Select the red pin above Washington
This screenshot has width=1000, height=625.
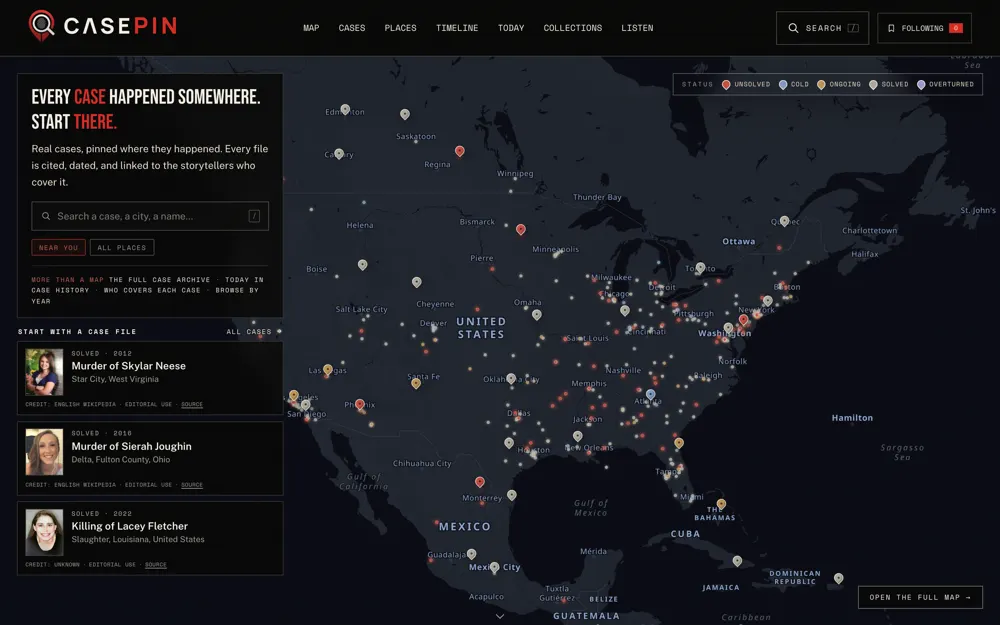coord(744,320)
